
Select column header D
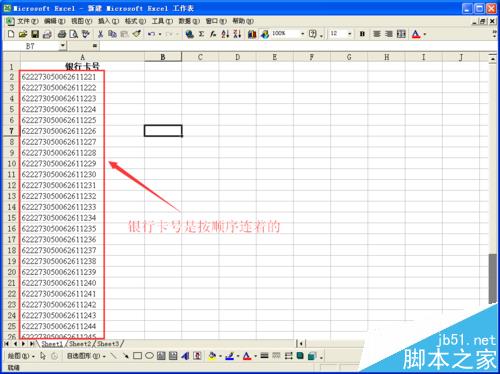coord(238,57)
